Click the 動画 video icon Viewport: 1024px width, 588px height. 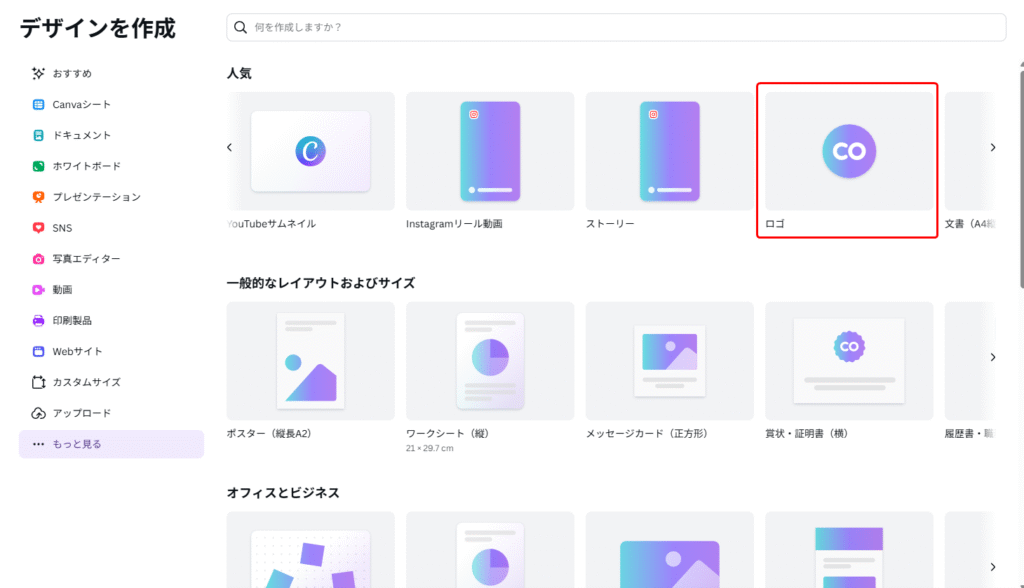coord(39,290)
